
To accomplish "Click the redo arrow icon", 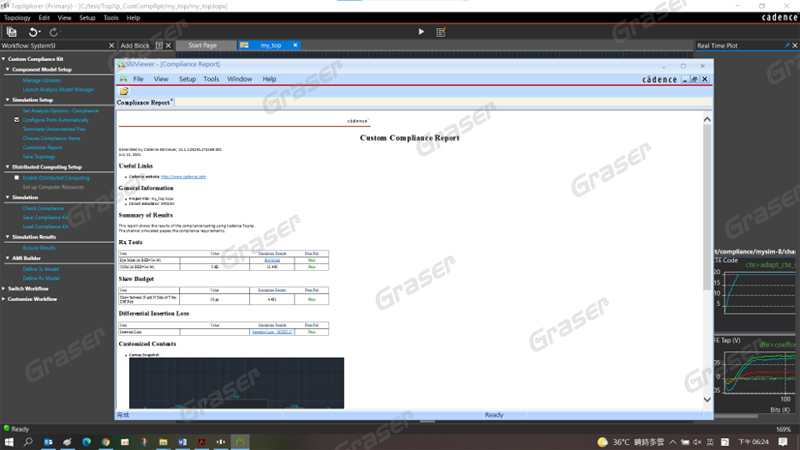I will click(54, 32).
